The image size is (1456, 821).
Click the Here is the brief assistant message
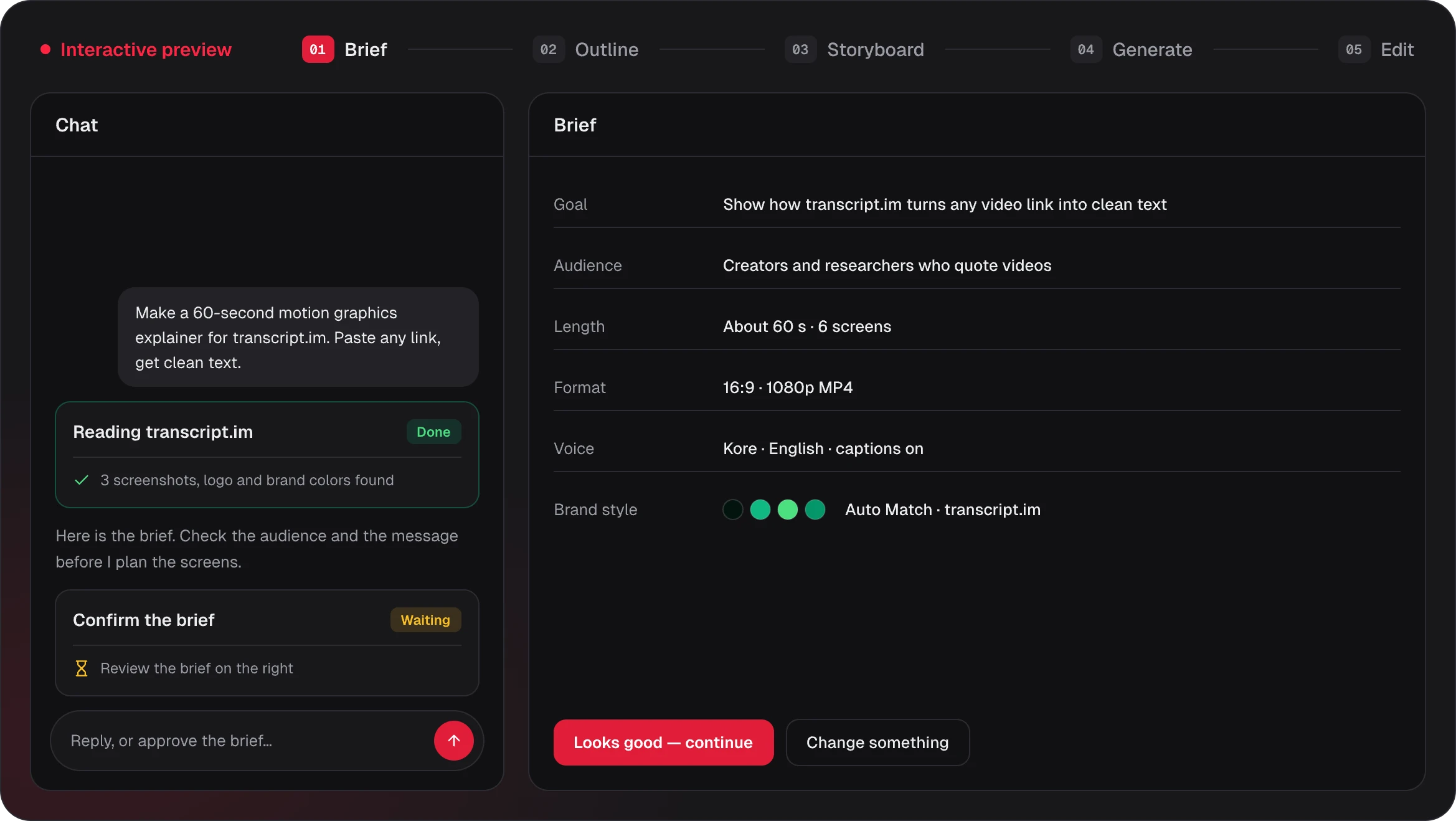(x=257, y=549)
